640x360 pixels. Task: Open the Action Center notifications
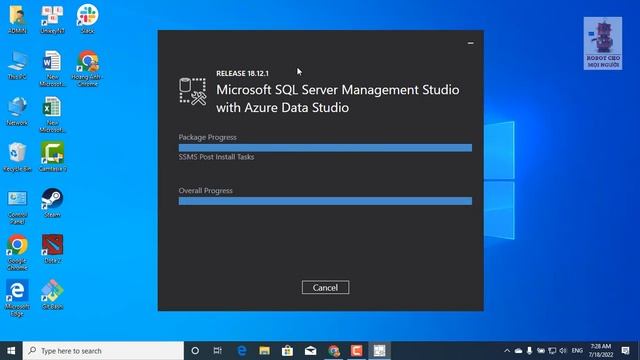click(x=625, y=351)
